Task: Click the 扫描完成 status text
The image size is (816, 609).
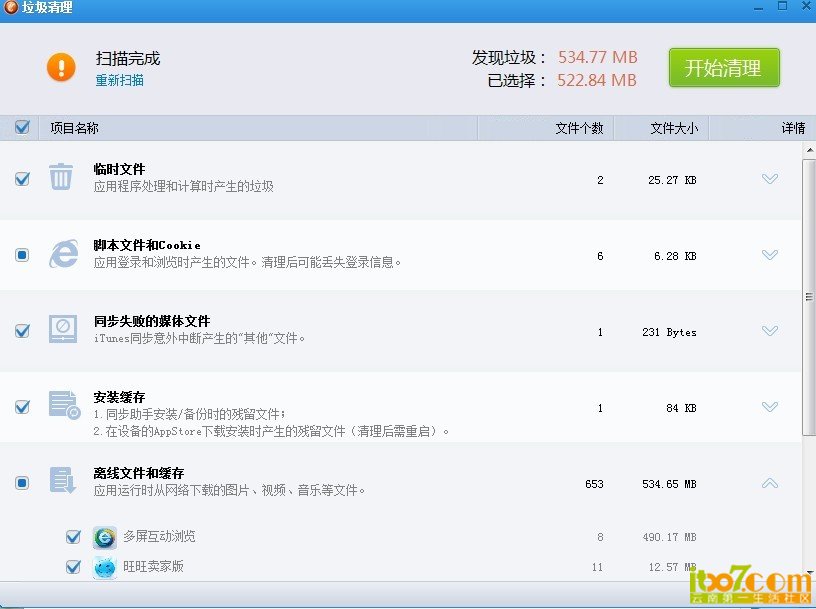Action: pyautogui.click(x=128, y=58)
